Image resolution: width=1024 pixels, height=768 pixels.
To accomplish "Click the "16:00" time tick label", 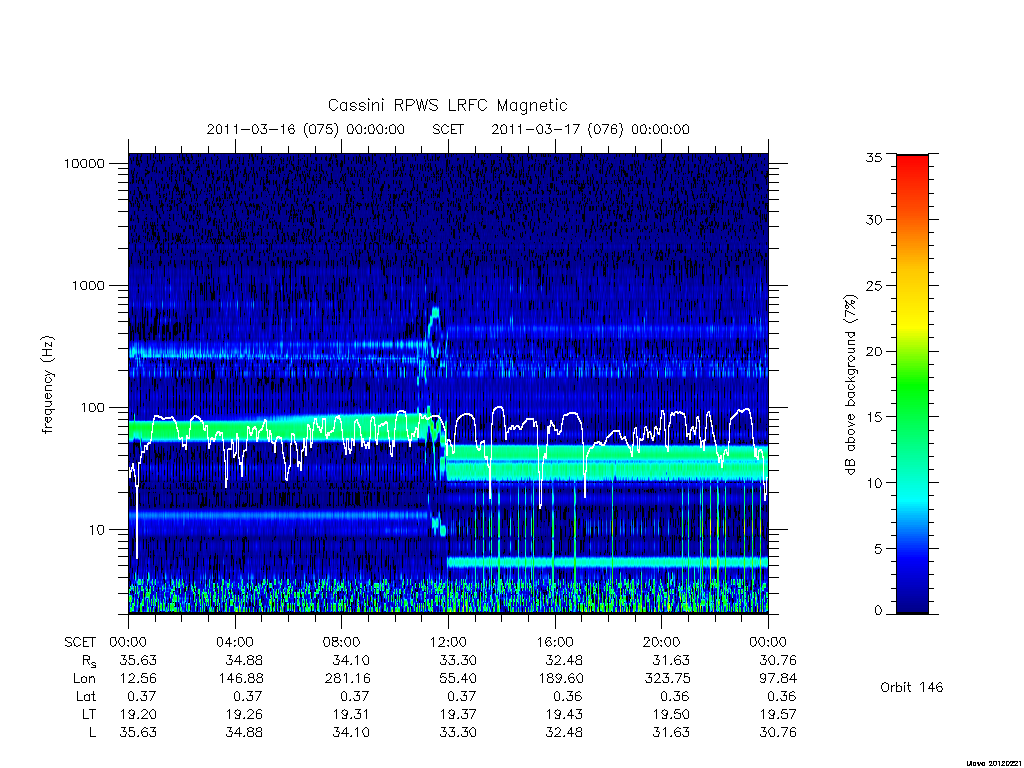I will (554, 642).
